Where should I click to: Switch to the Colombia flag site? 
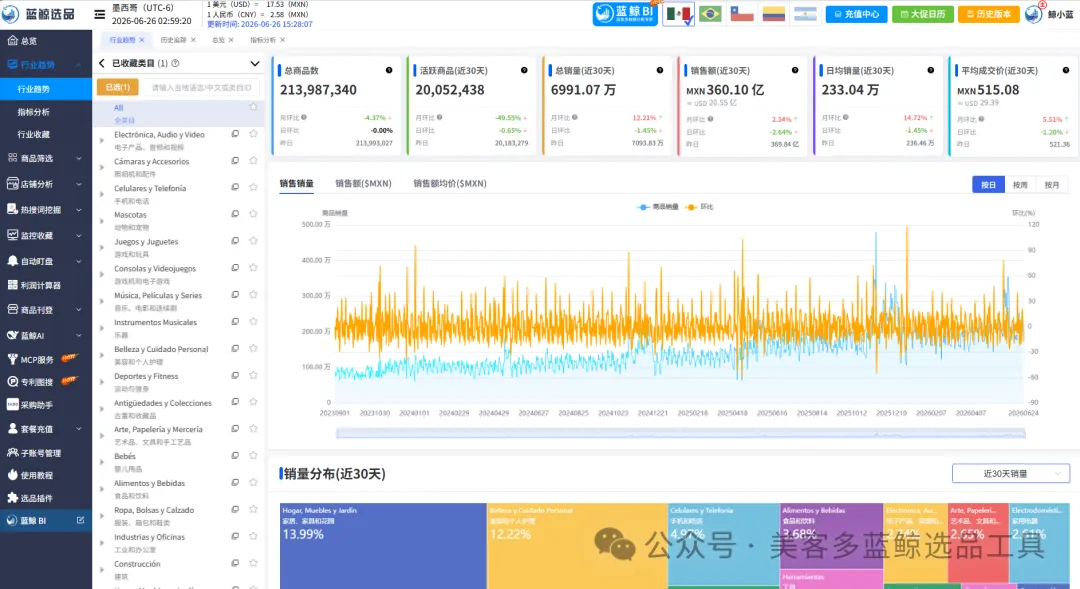(773, 14)
